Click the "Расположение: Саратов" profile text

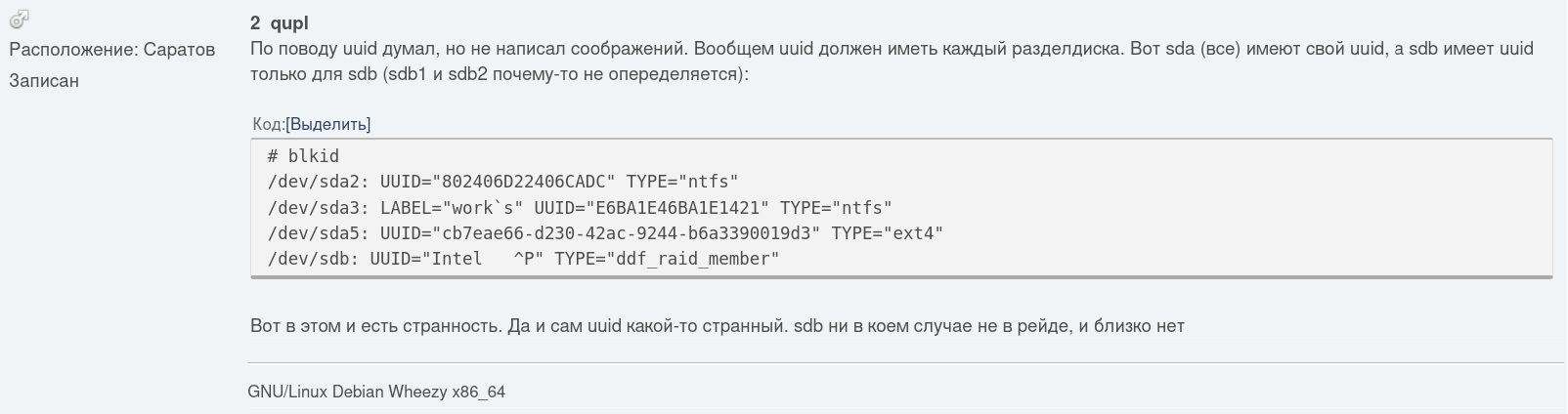(111, 49)
